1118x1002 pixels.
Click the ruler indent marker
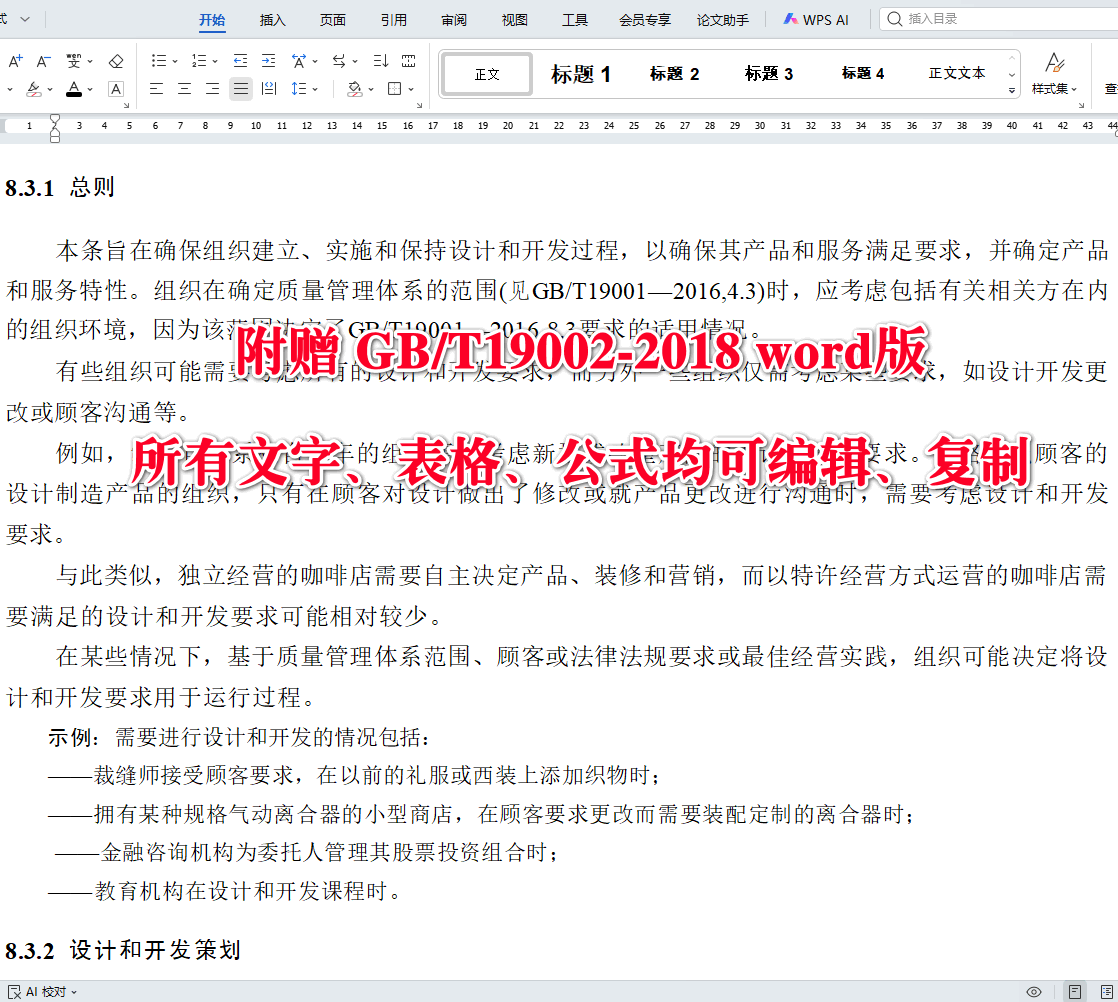pos(55,128)
